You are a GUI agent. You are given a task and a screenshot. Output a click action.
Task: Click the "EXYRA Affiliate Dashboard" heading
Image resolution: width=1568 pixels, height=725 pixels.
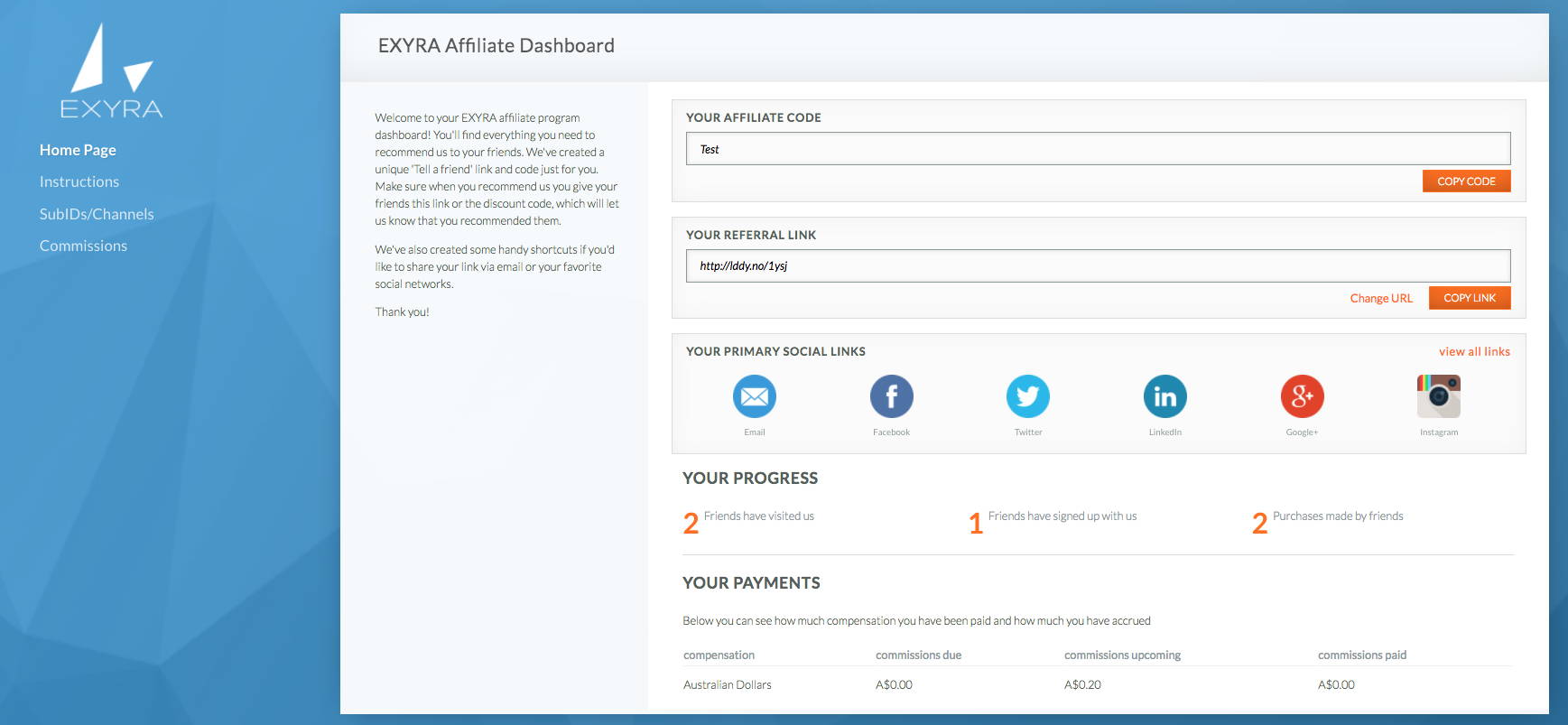click(496, 46)
